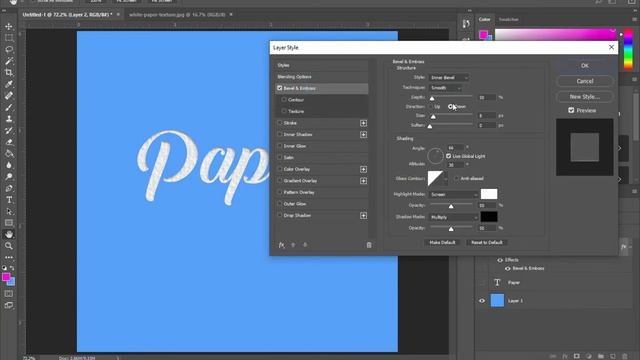The height and width of the screenshot is (360, 640).
Task: Select the Eraser tool
Action: click(x=9, y=142)
